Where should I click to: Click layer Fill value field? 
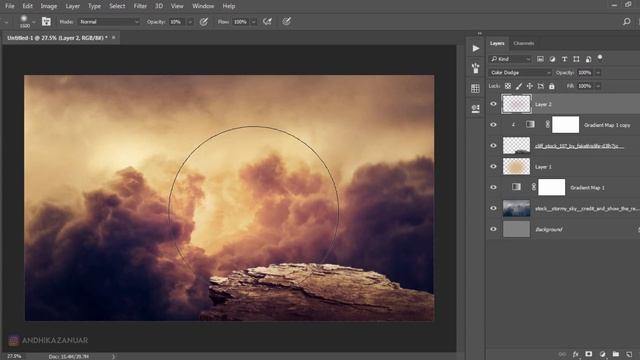(585, 86)
